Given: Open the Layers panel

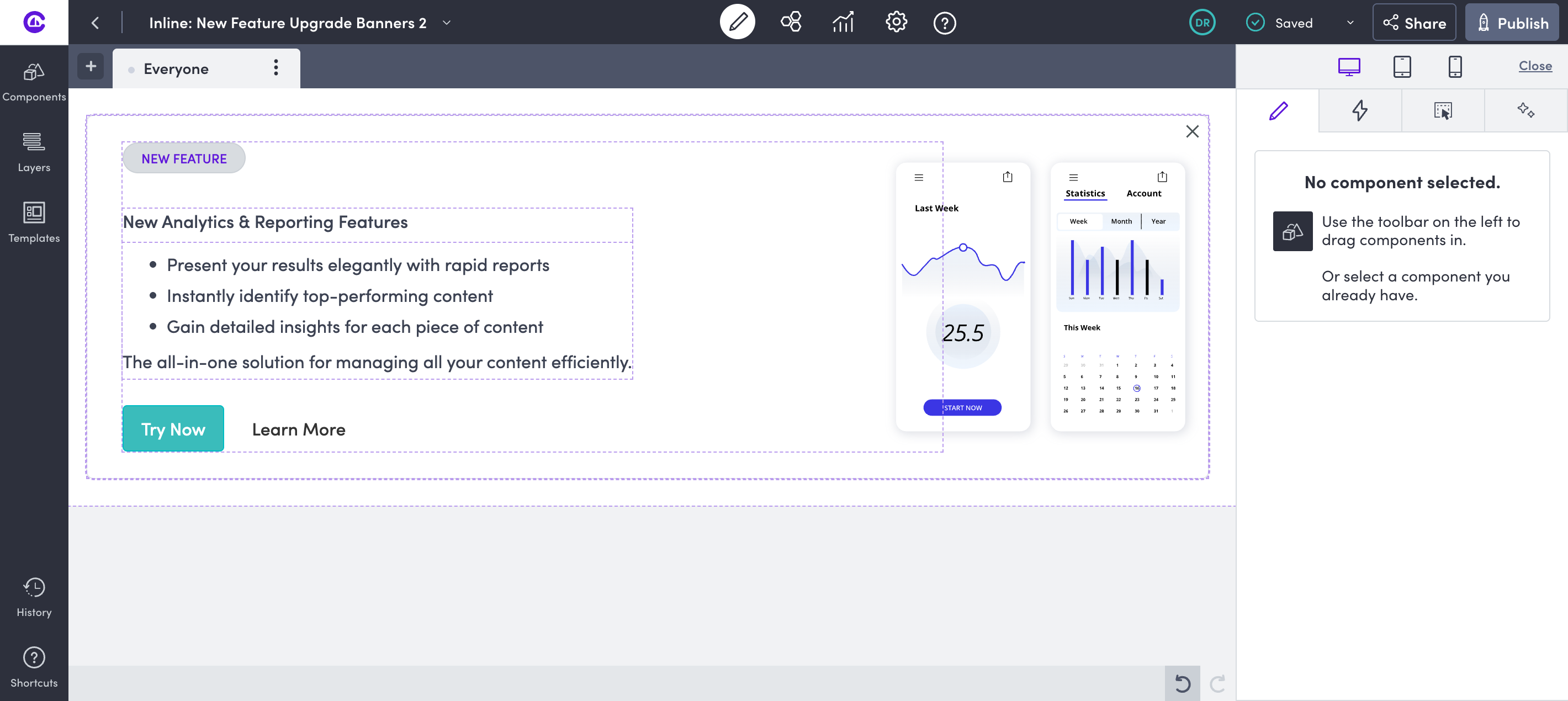Looking at the screenshot, I should [34, 152].
